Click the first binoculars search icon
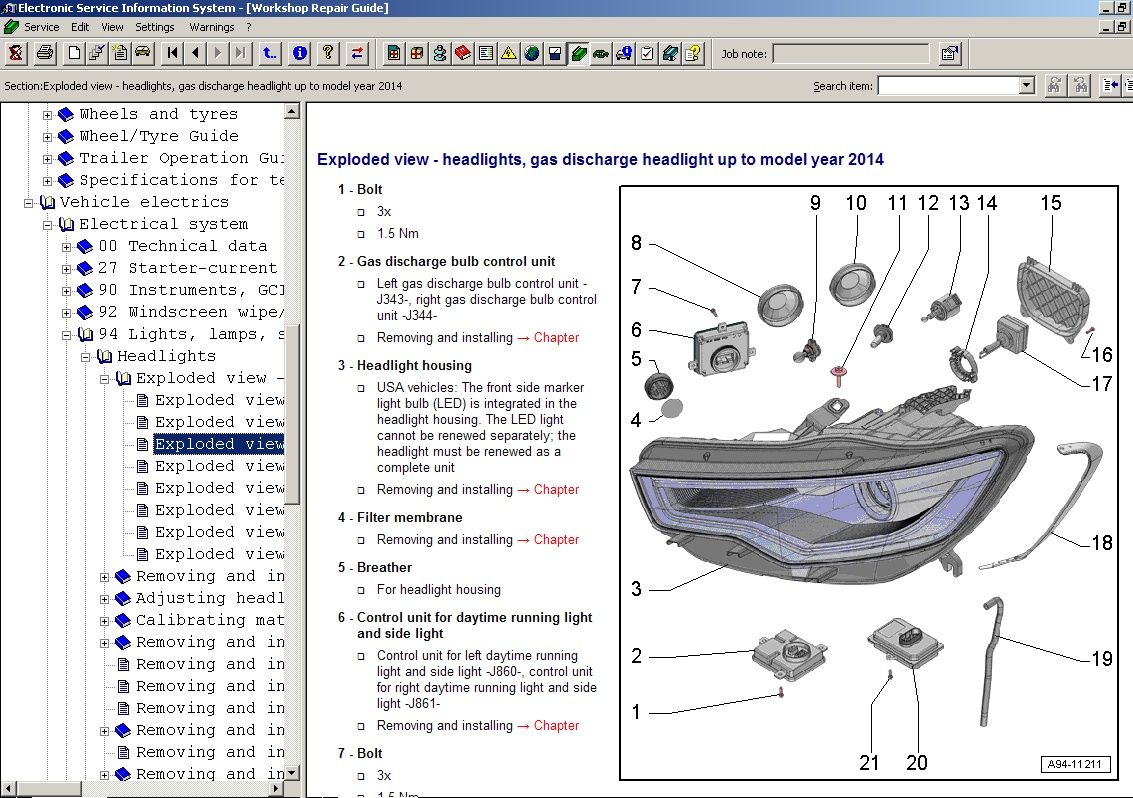This screenshot has height=798, width=1133. (1054, 85)
